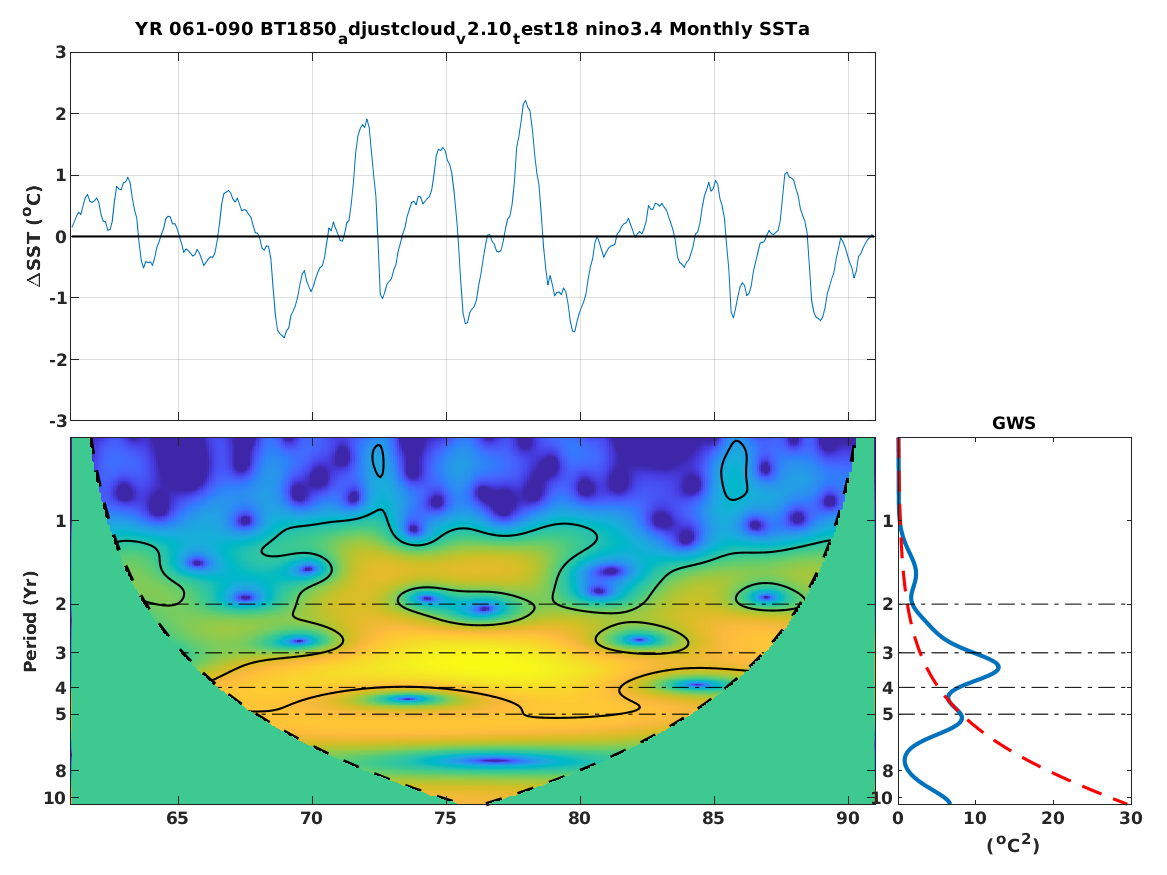Click the GWS panel title

point(1014,423)
